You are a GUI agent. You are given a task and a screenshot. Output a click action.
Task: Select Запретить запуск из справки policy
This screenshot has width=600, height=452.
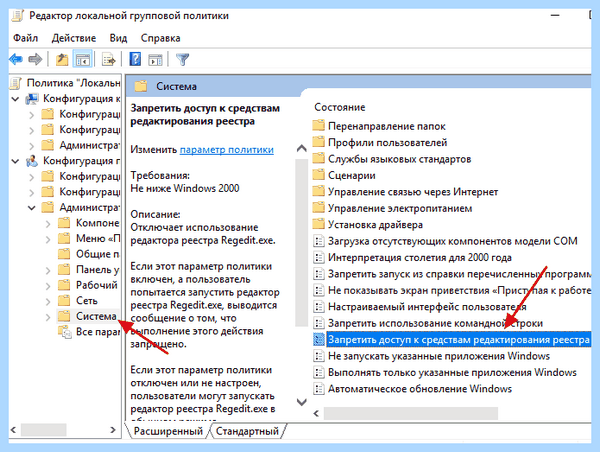459,274
